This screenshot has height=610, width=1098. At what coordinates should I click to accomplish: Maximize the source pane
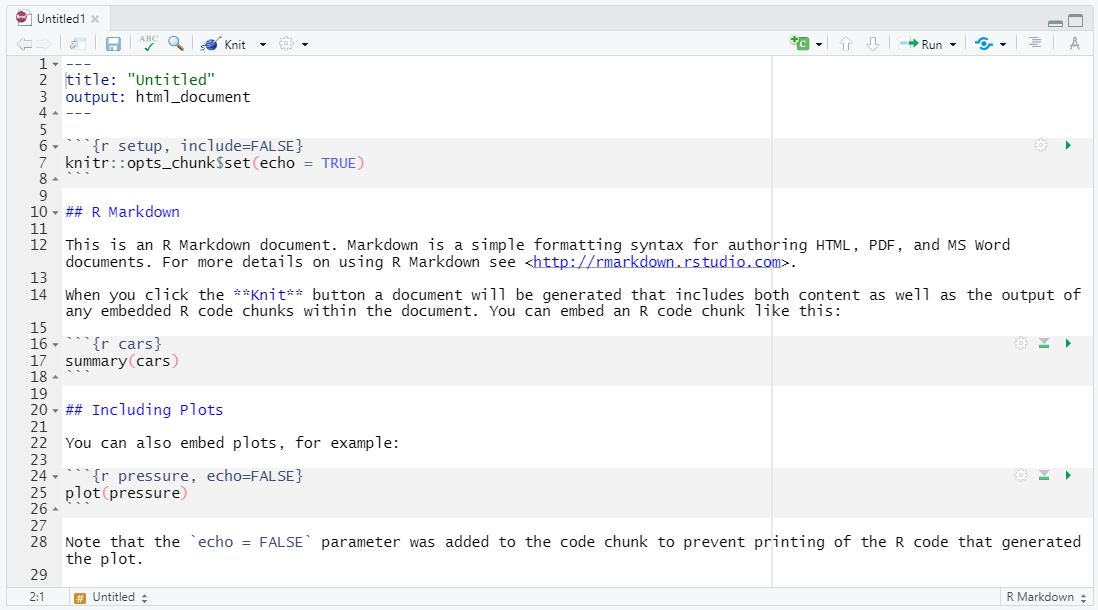click(x=1075, y=21)
